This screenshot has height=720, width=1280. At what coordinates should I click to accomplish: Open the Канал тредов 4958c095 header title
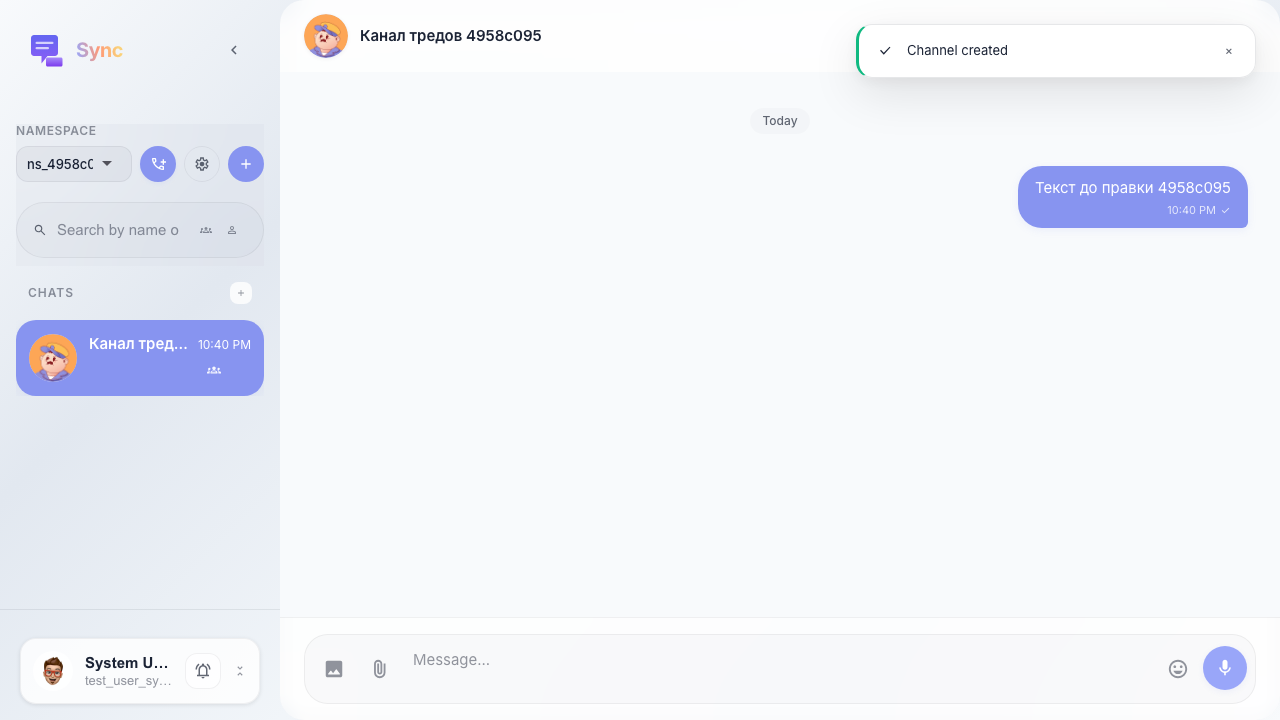(x=451, y=36)
